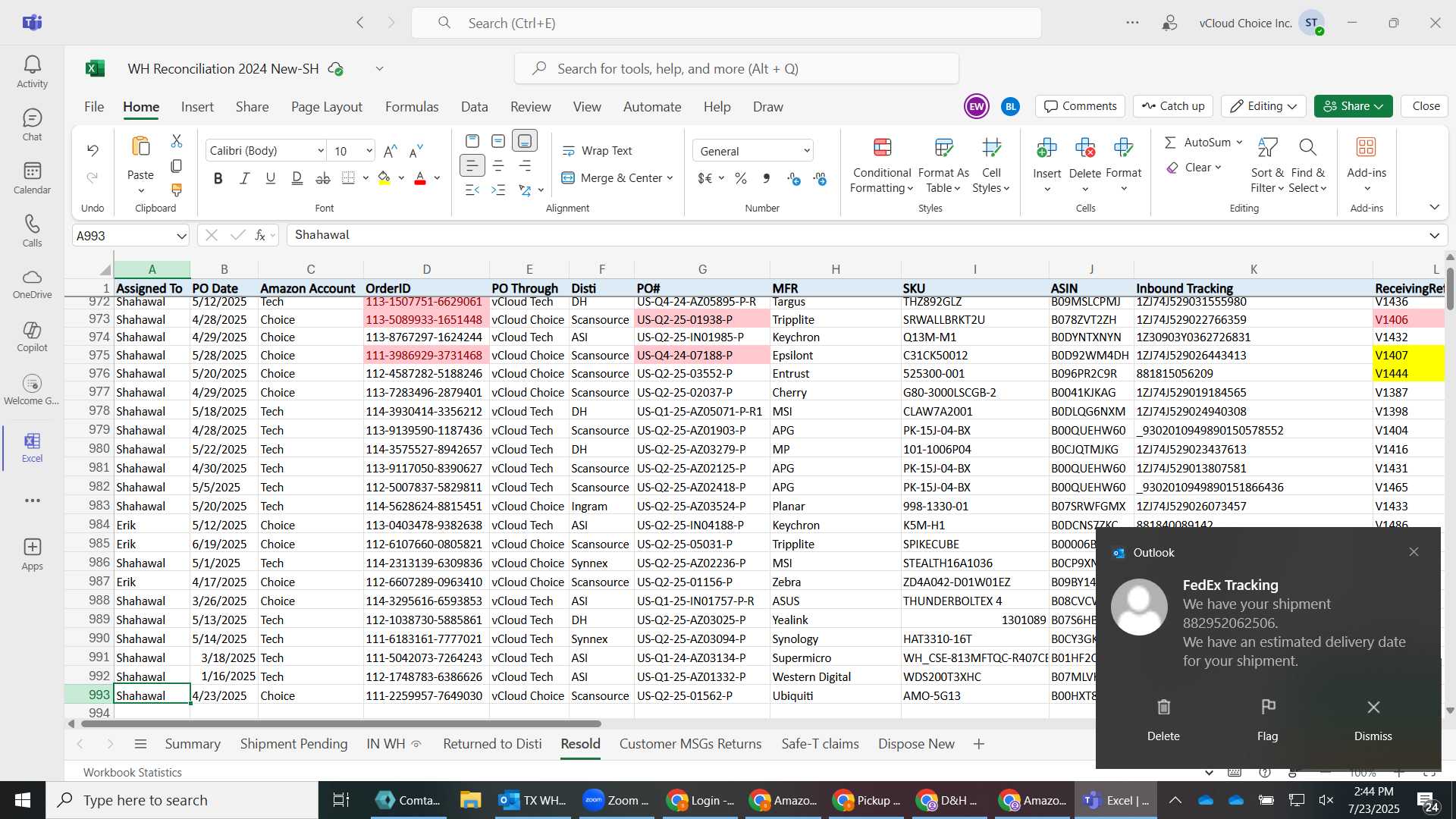Viewport: 1456px width, 819px height.
Task: Dismiss the Outlook notification
Action: pos(1373,720)
